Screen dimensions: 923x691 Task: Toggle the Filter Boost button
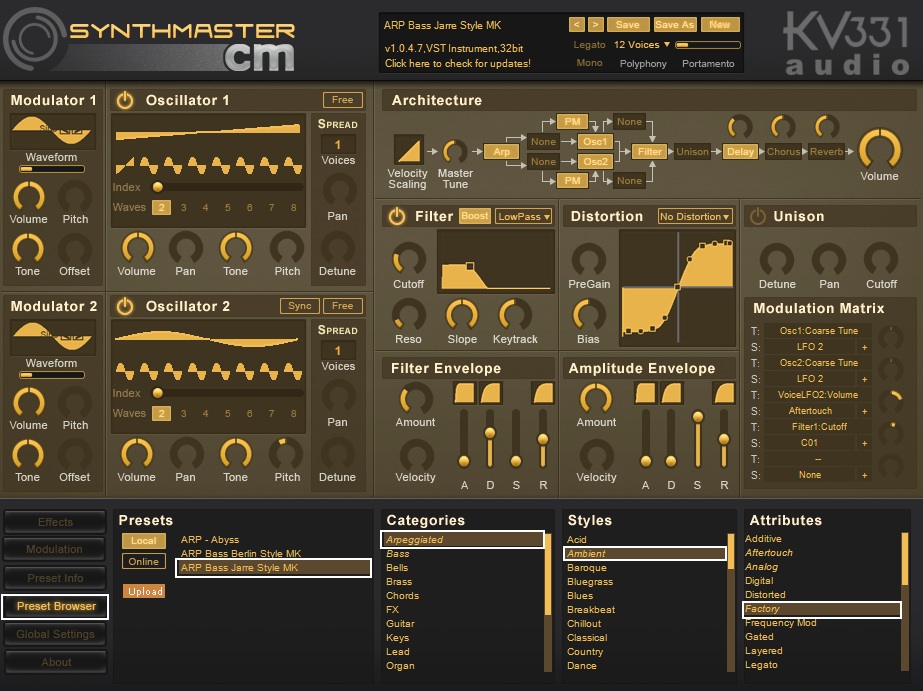pos(475,216)
